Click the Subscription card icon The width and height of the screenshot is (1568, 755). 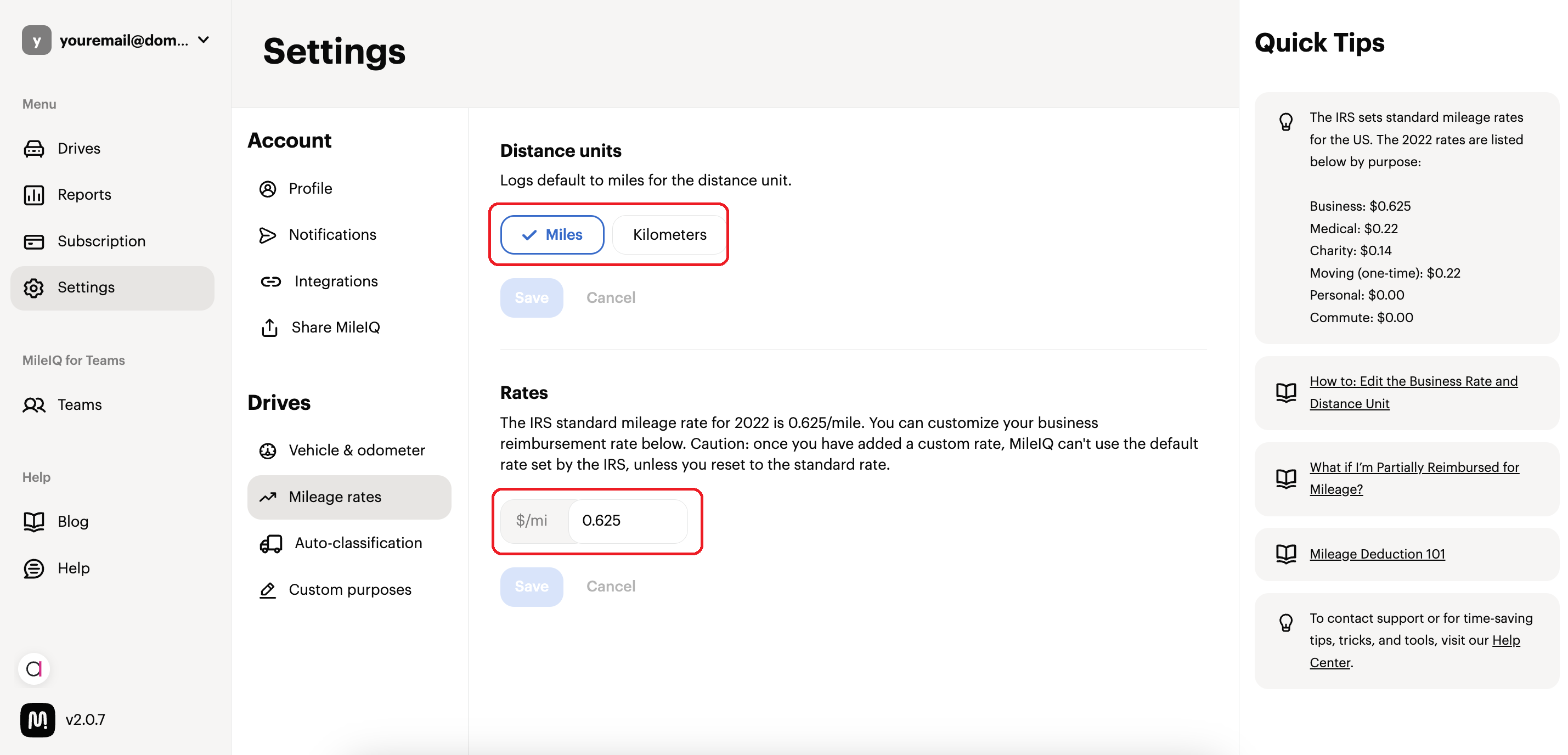tap(34, 242)
